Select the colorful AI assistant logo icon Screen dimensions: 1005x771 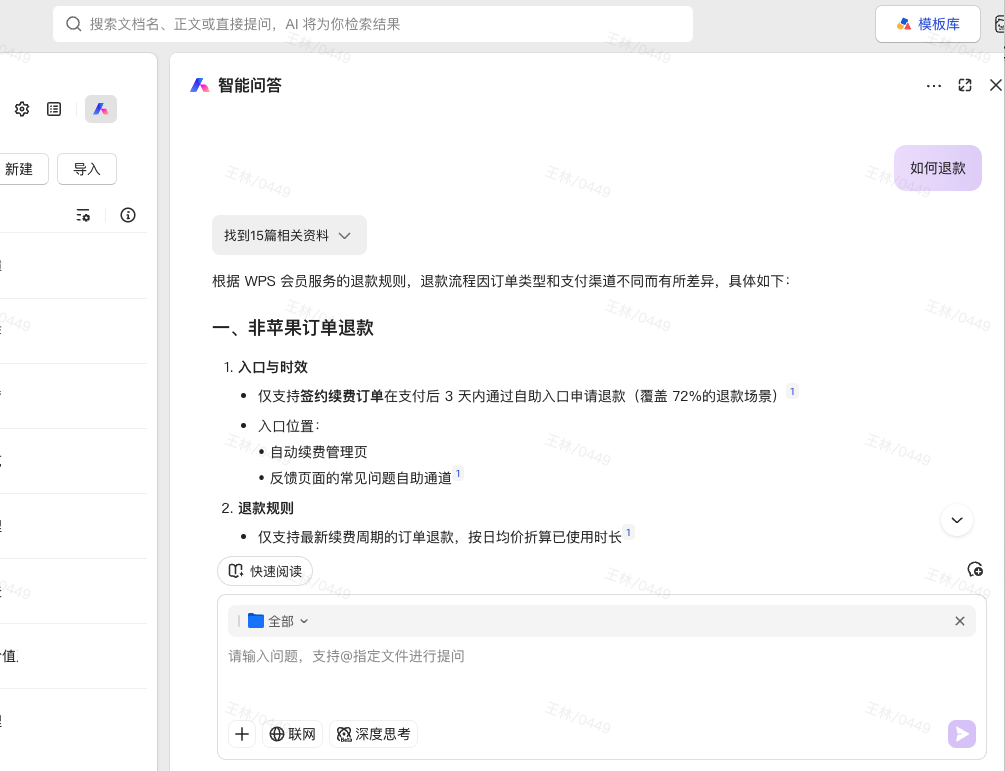(x=100, y=109)
